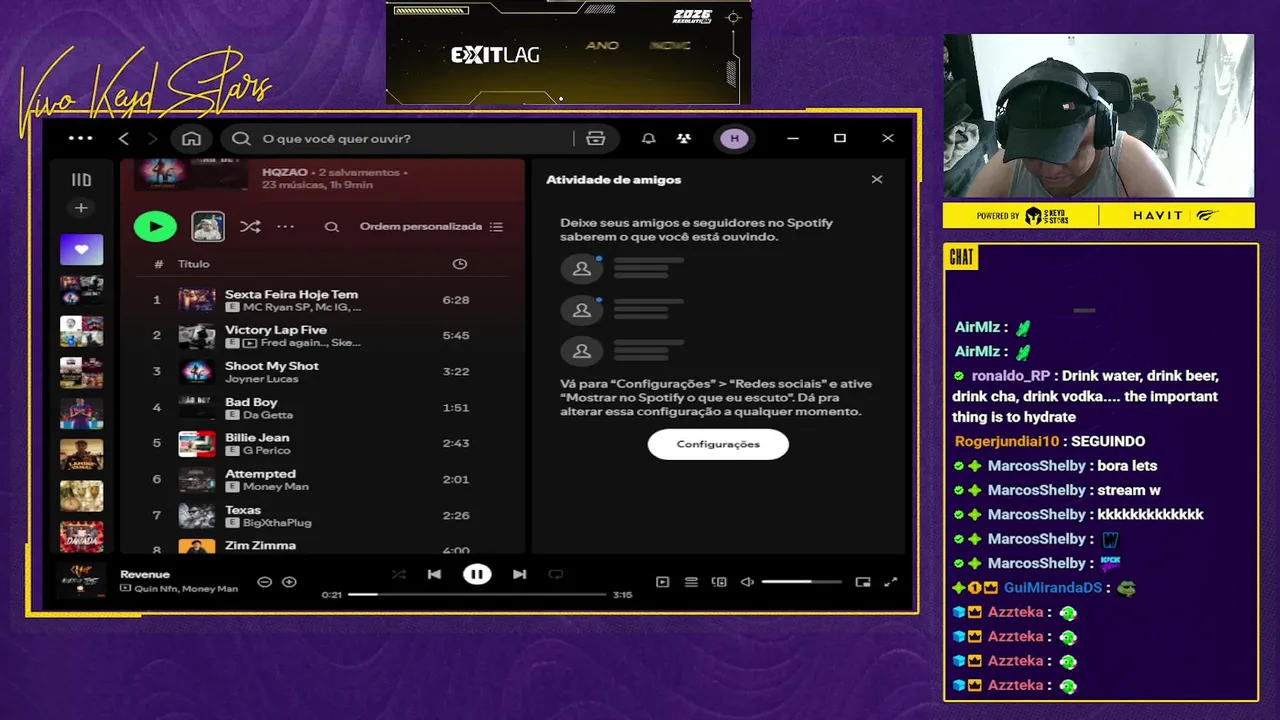Go back with the left arrow
Viewport: 1280px width, 720px height.
pos(124,139)
